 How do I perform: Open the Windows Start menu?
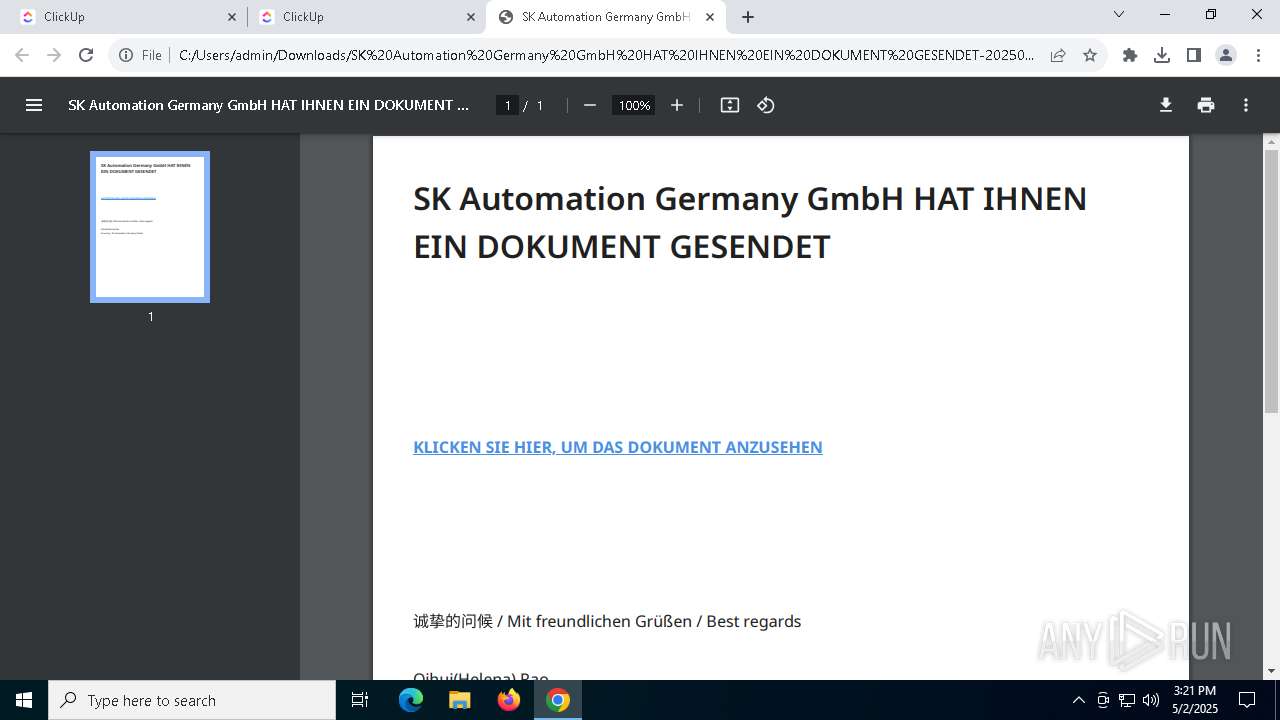(24, 700)
